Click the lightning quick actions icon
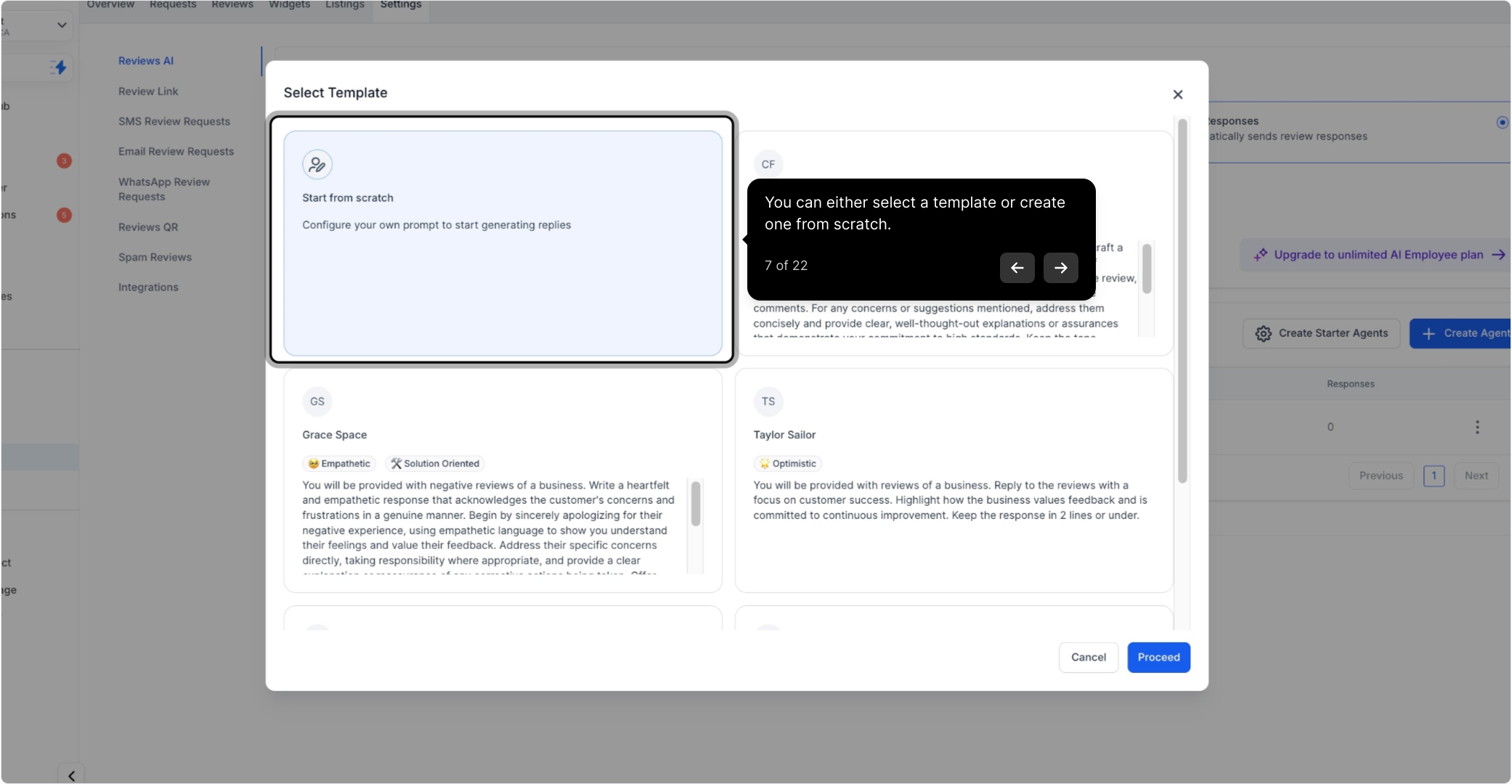 [x=59, y=68]
